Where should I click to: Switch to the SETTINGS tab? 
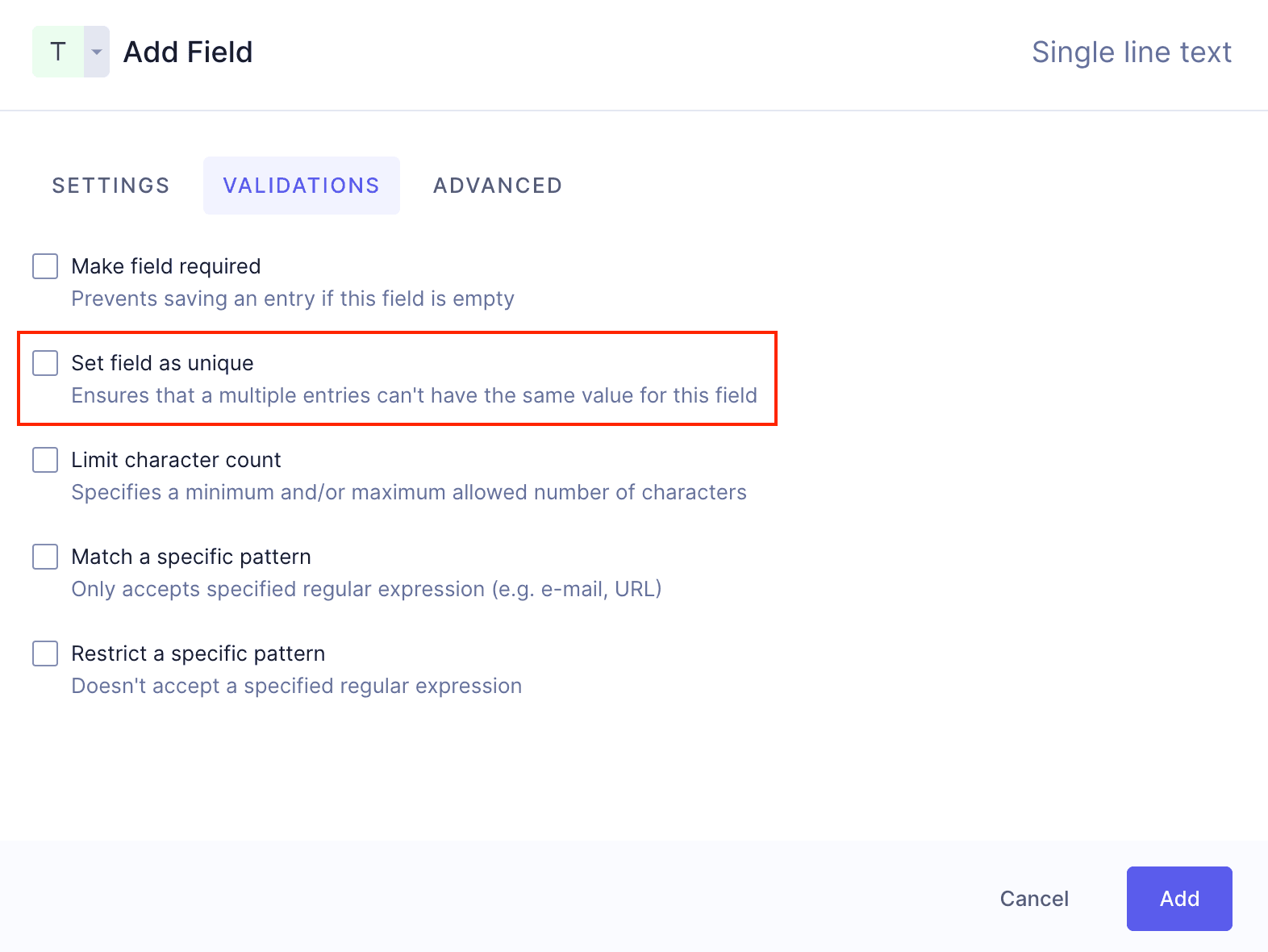(111, 185)
